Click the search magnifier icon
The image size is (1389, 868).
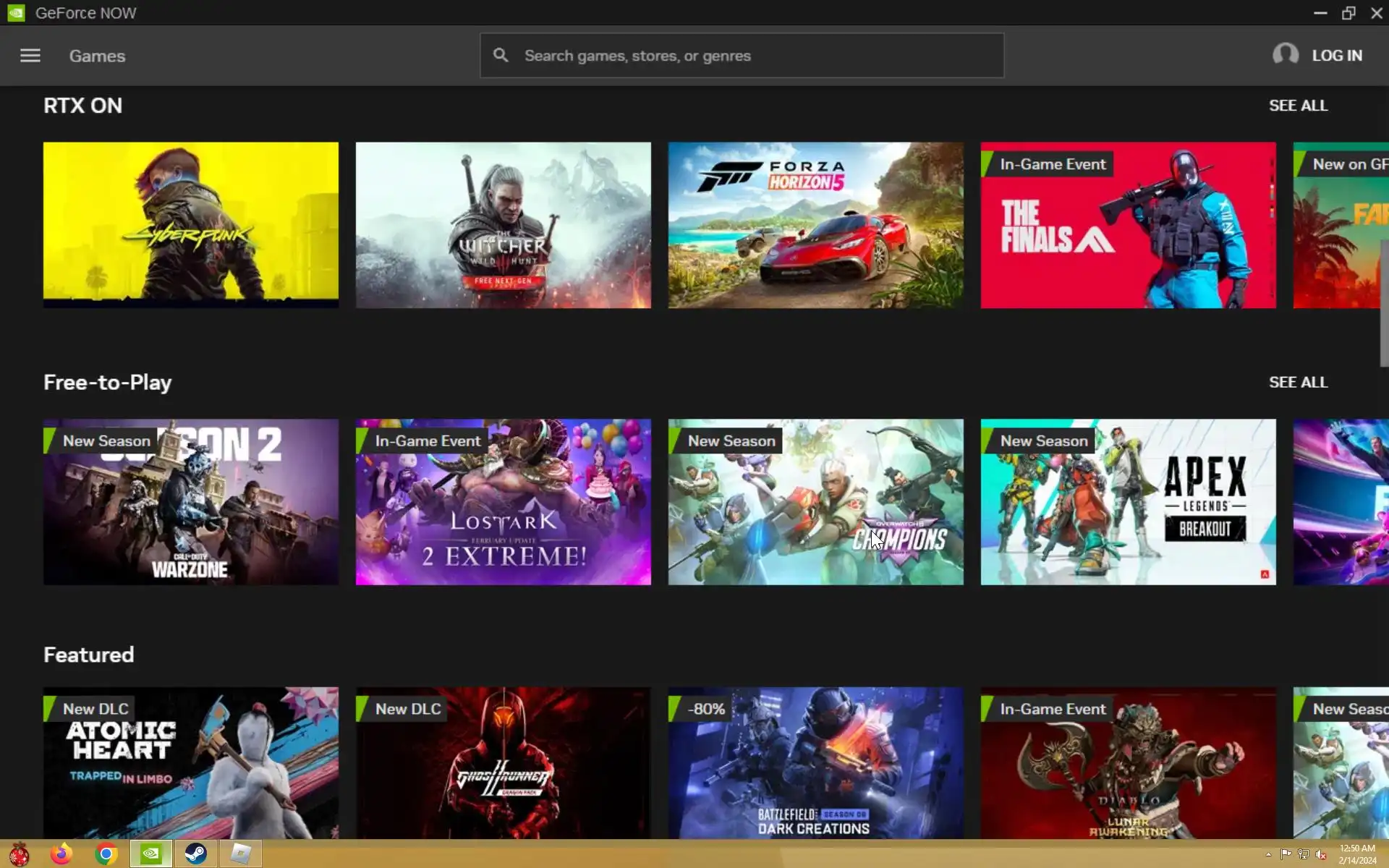click(x=501, y=56)
